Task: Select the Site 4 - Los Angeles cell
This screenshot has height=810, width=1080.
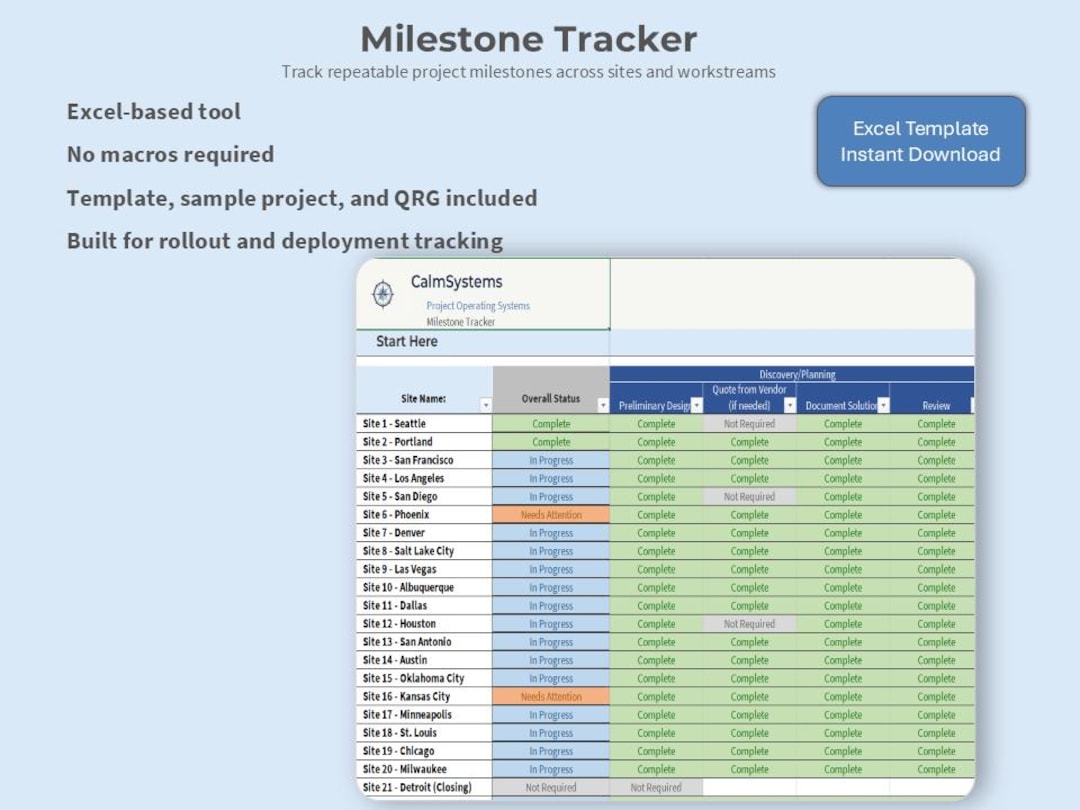Action: [424, 478]
